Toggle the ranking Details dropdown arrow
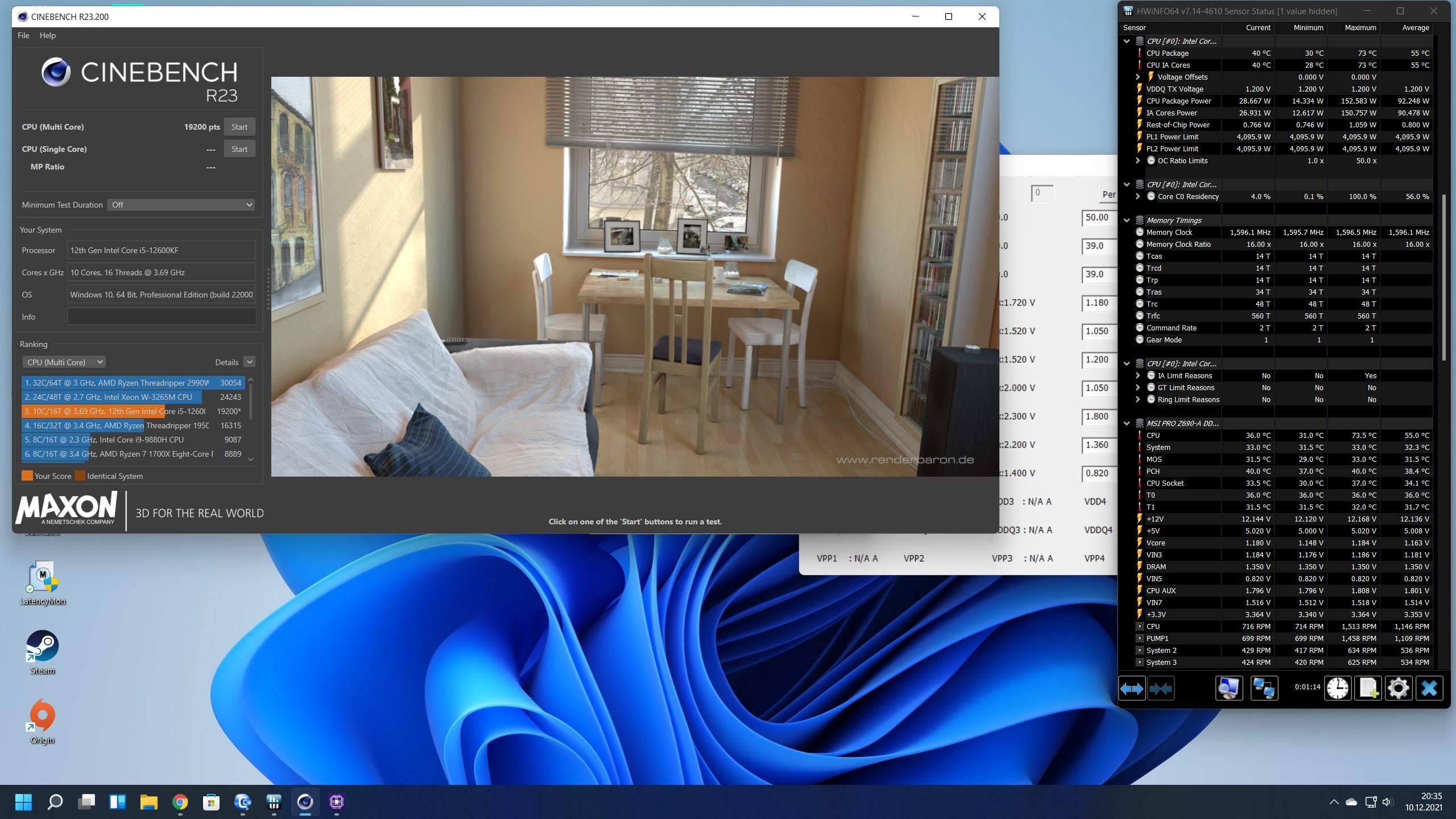 point(249,362)
